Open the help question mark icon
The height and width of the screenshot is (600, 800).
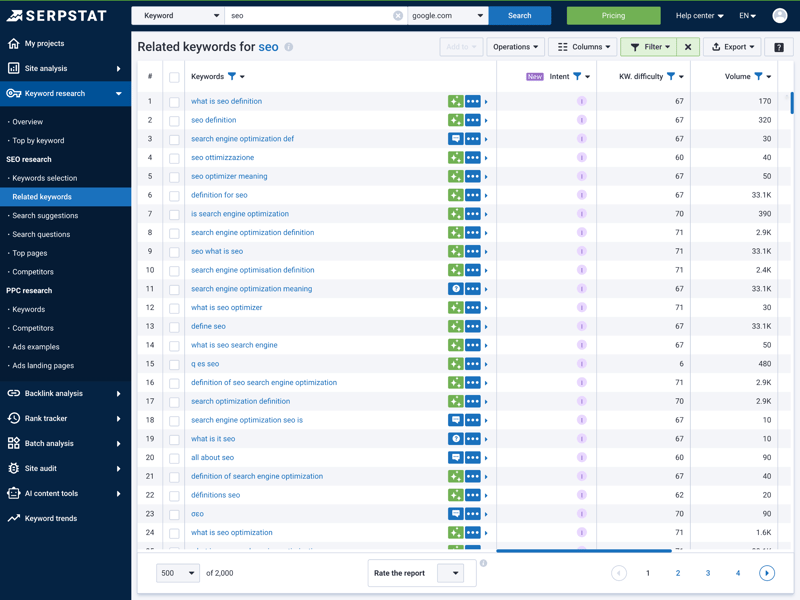coord(779,47)
